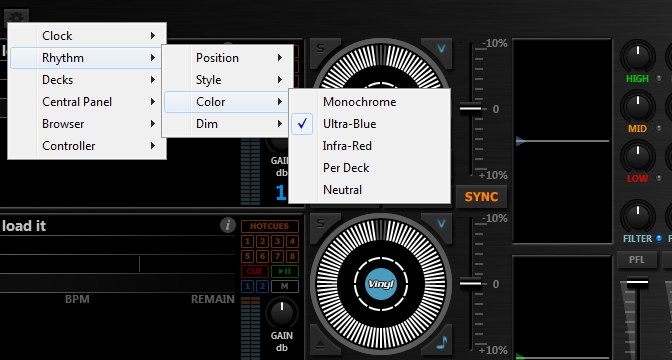Click the red CUE button on lower deck
The image size is (672, 360).
click(x=255, y=271)
